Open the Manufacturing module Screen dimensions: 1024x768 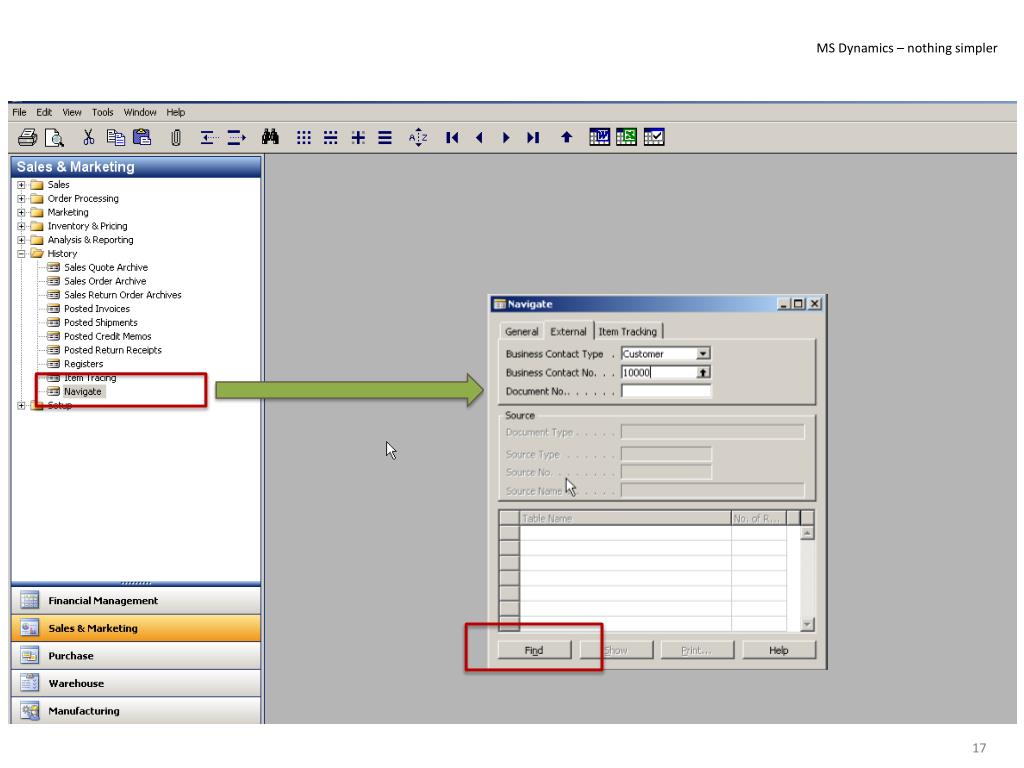136,711
